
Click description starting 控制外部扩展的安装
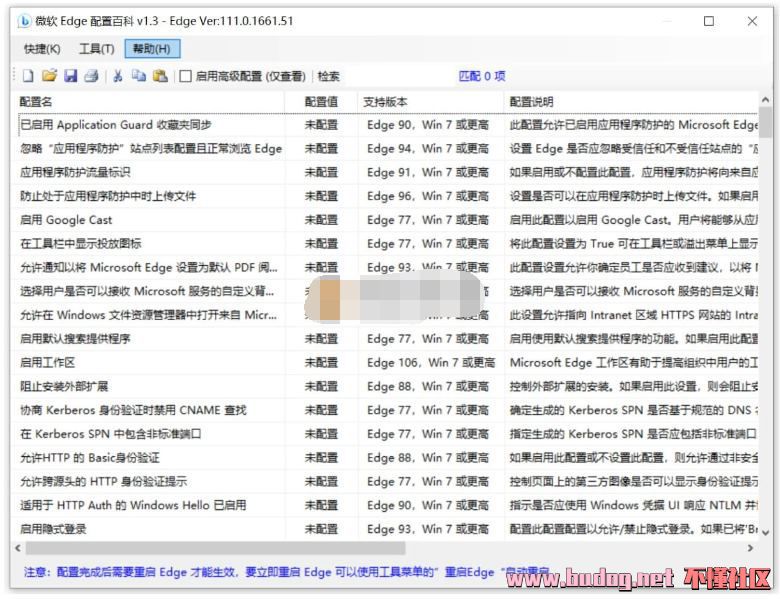click(633, 387)
